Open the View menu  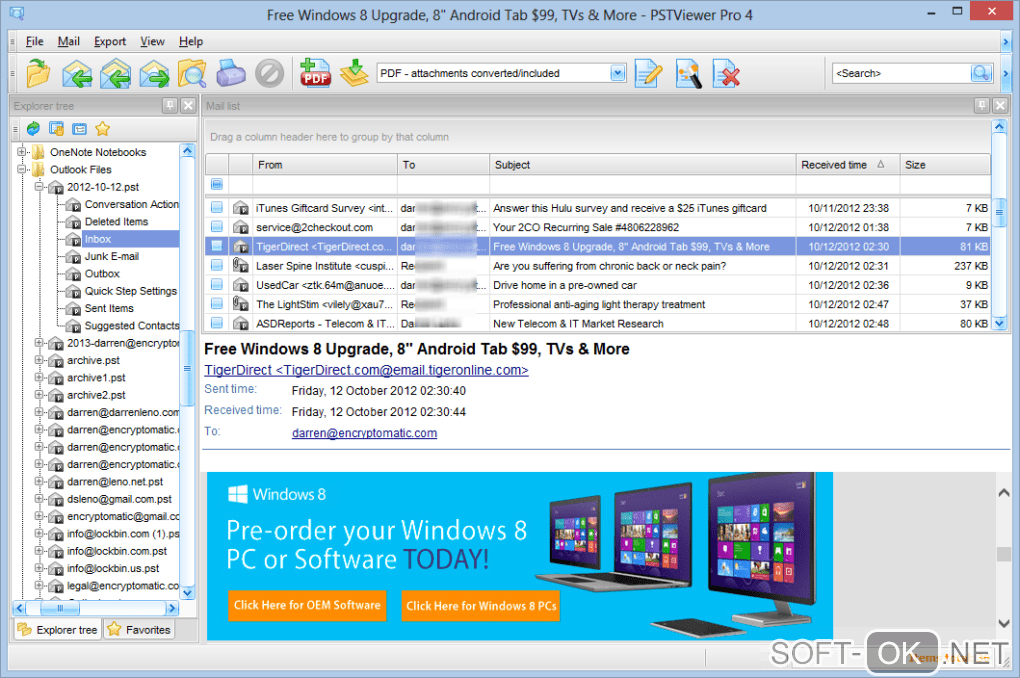pos(152,41)
